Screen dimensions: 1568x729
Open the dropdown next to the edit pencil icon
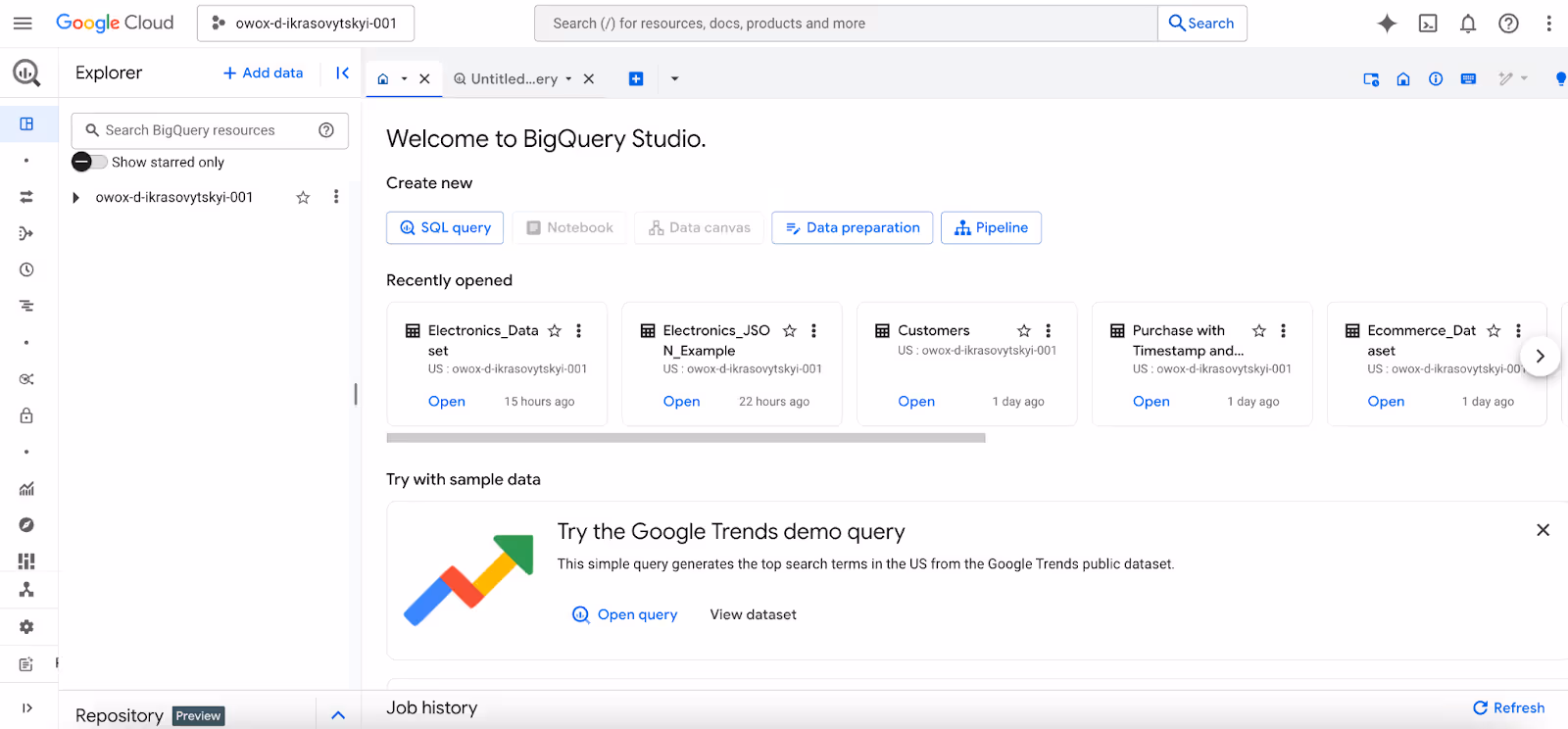1524,78
